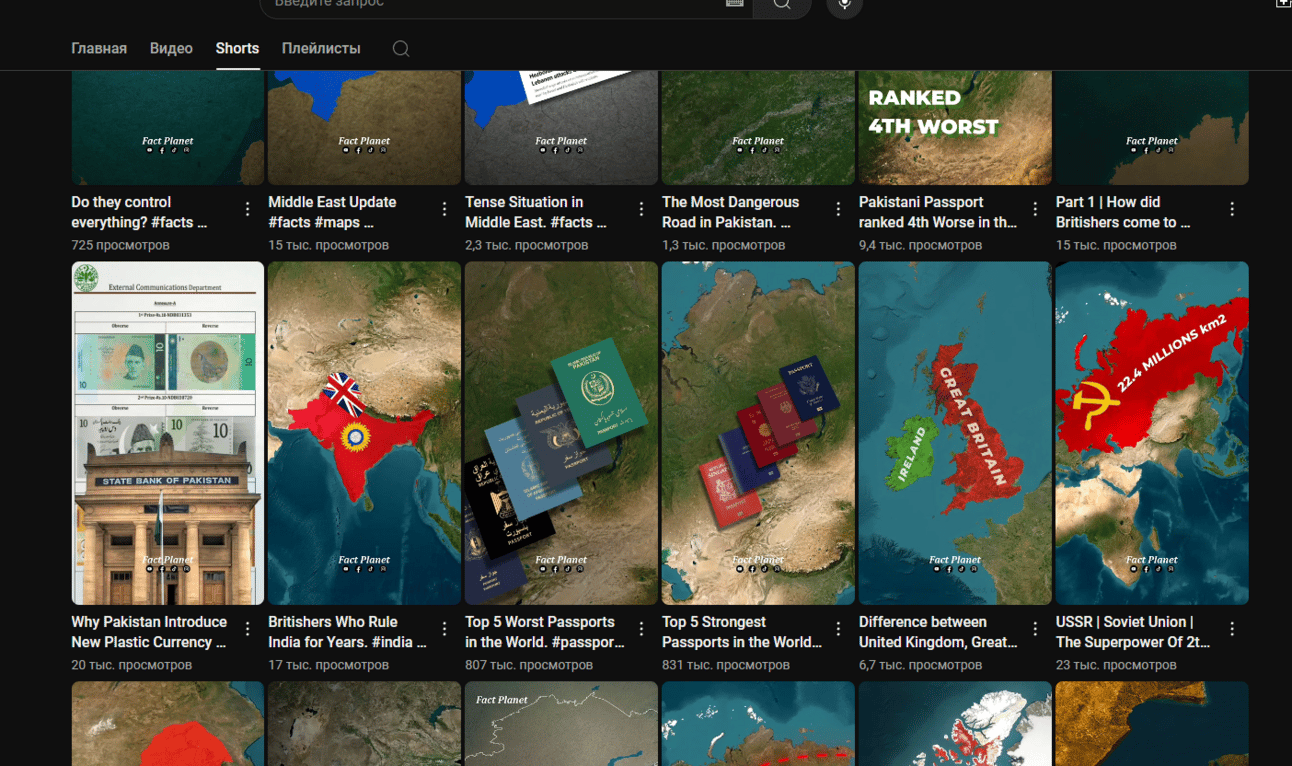Screen dimensions: 1292x766
Task: Switch to the Главная tab
Action: 99,48
